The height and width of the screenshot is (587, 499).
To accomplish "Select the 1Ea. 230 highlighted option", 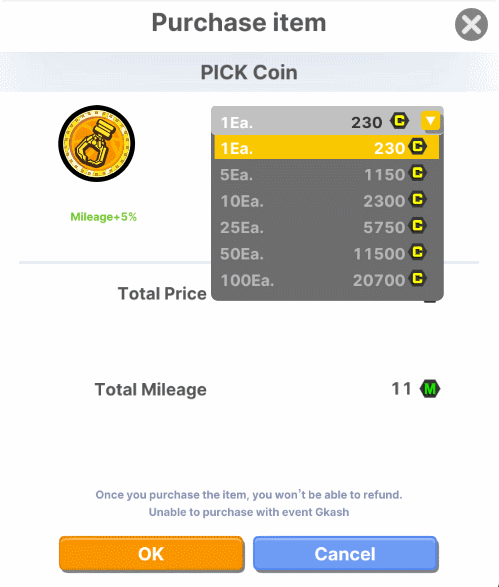I will (326, 147).
